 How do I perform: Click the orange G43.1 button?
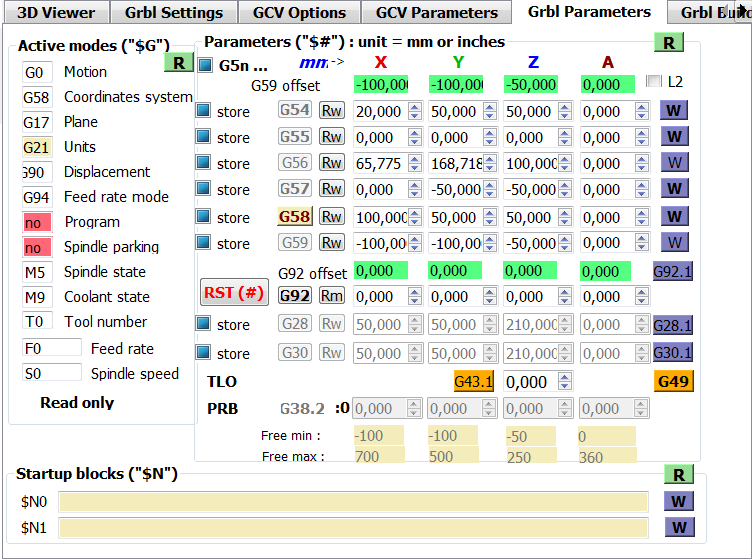(x=474, y=382)
